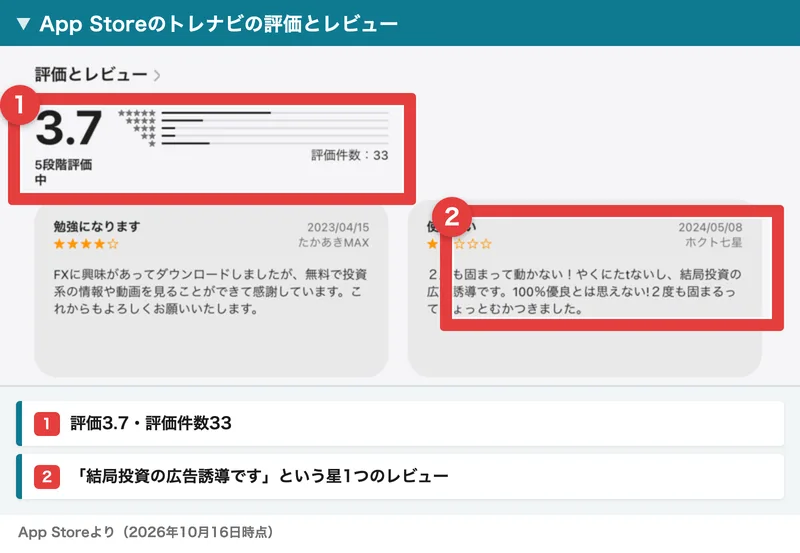Select the 「結局投資の広告誘導です」 list item
This screenshot has height=553, width=800.
(x=400, y=476)
